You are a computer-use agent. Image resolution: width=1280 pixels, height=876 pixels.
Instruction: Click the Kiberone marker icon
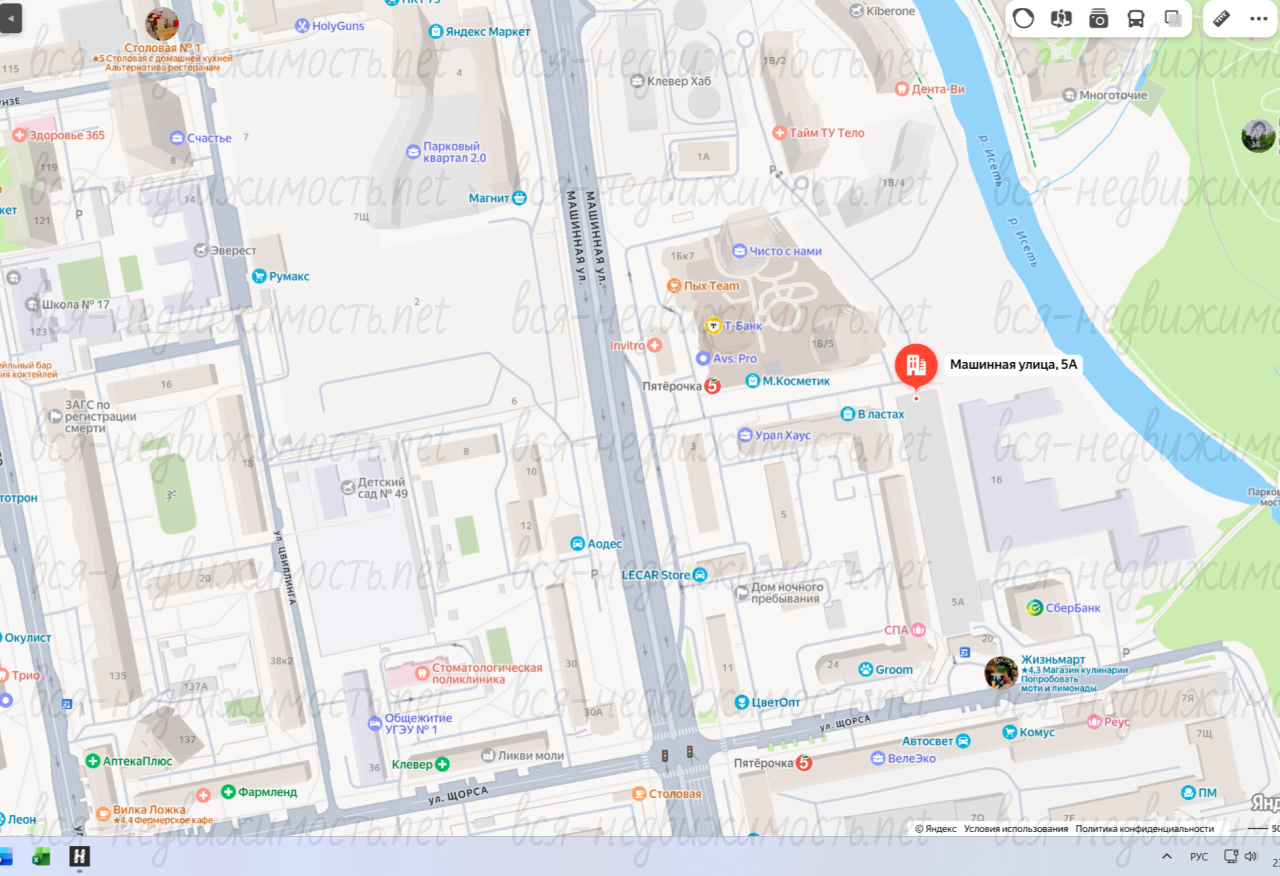coord(857,11)
